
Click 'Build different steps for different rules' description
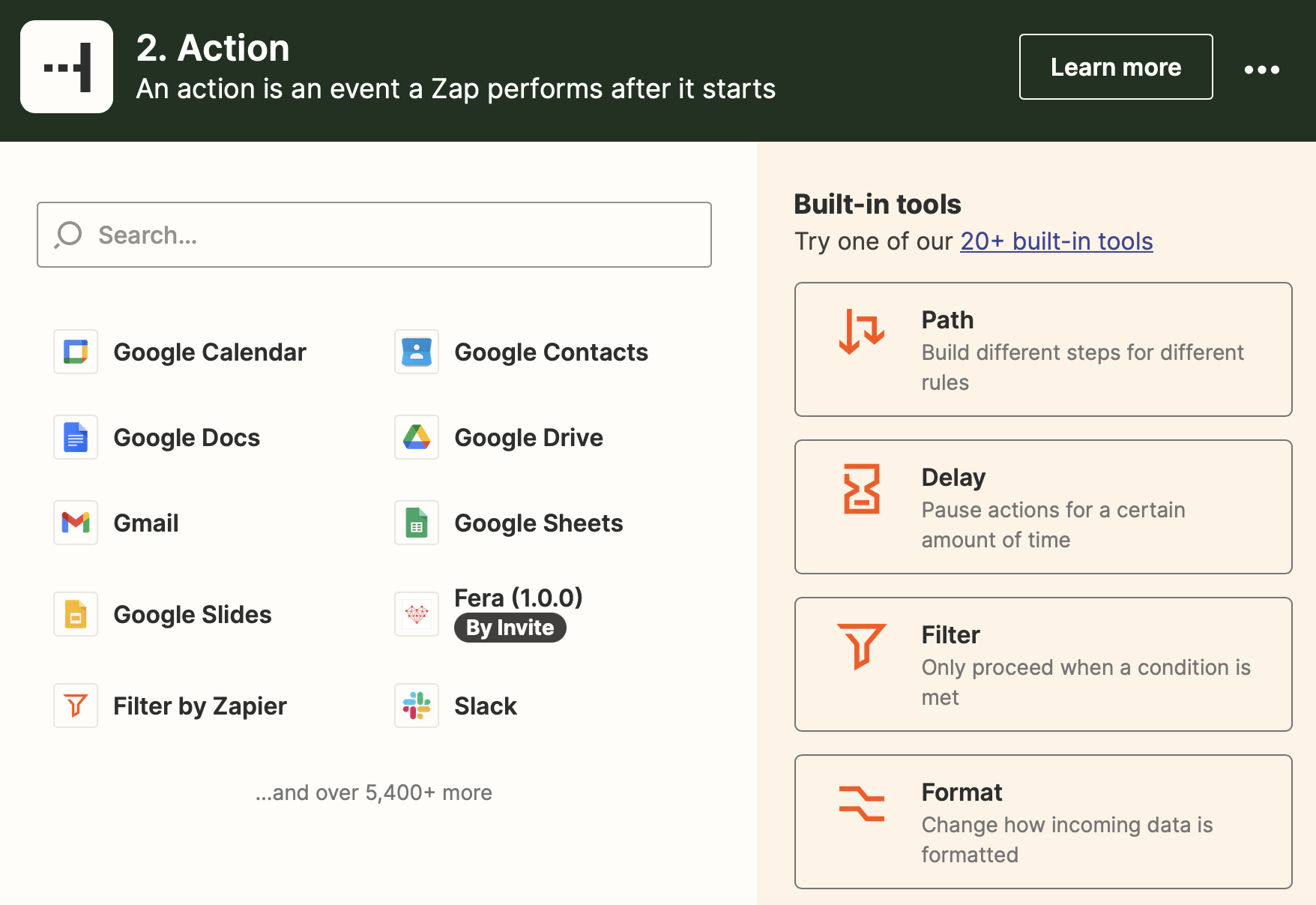[1082, 367]
